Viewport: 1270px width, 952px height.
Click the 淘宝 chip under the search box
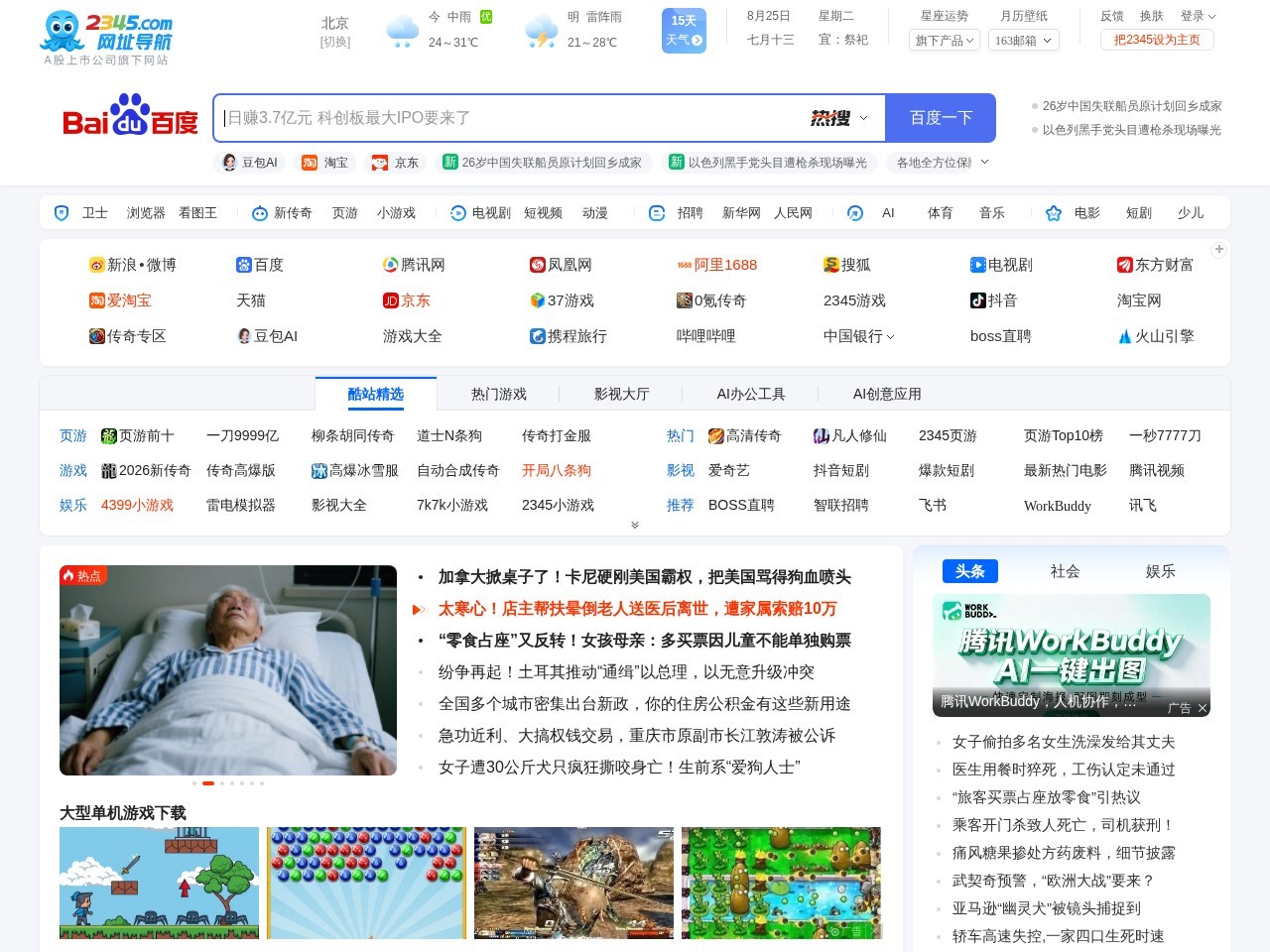325,163
